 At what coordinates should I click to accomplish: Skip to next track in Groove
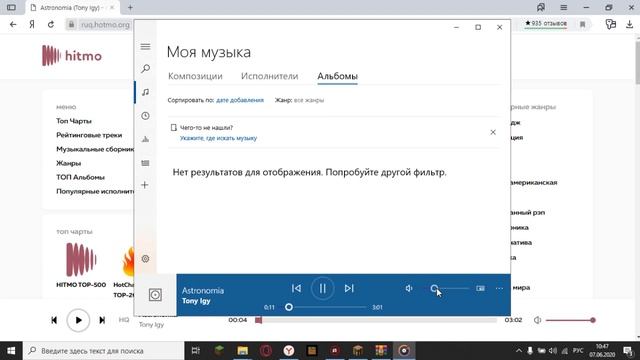coord(349,288)
